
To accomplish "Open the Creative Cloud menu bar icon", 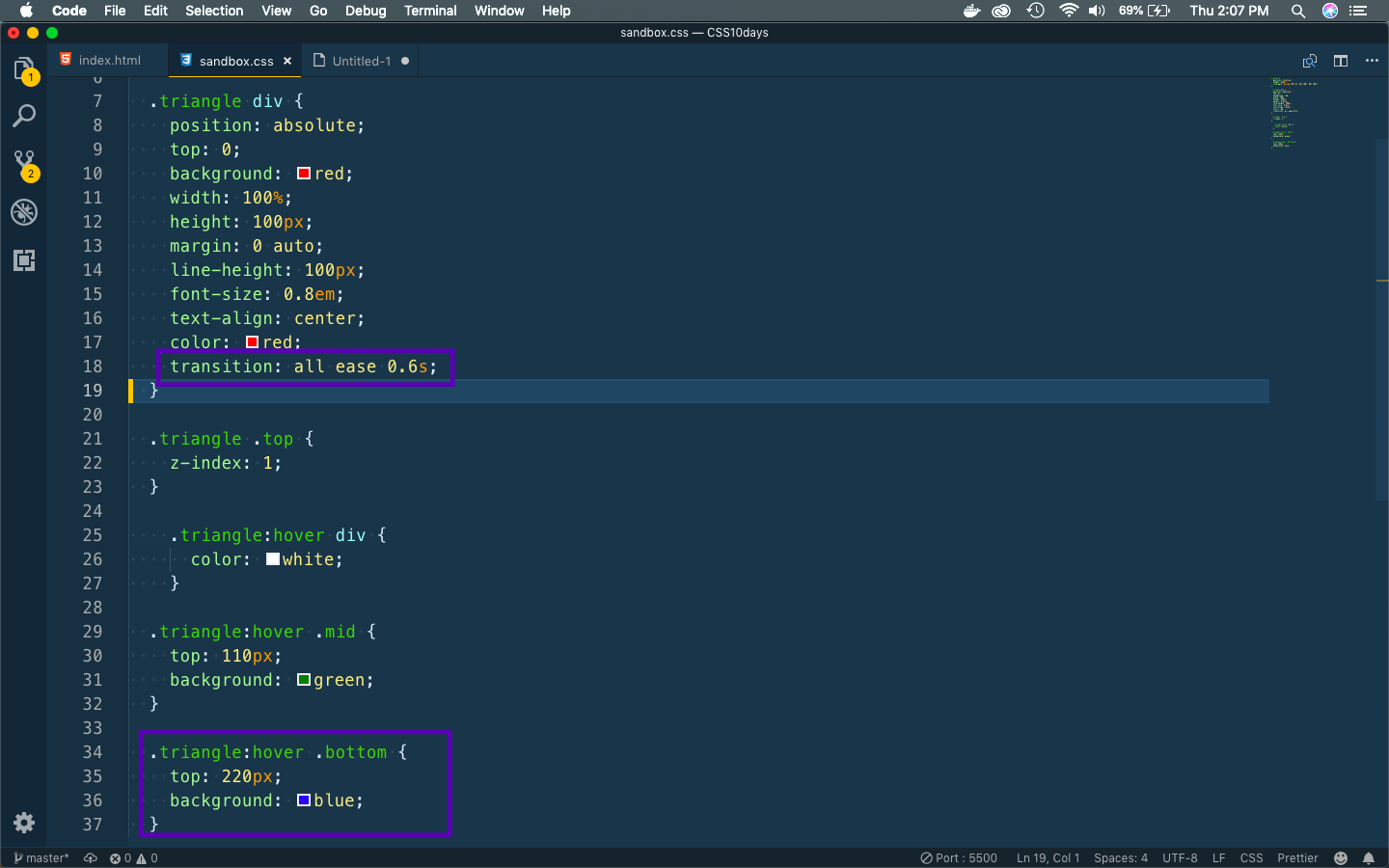I will click(x=1002, y=11).
